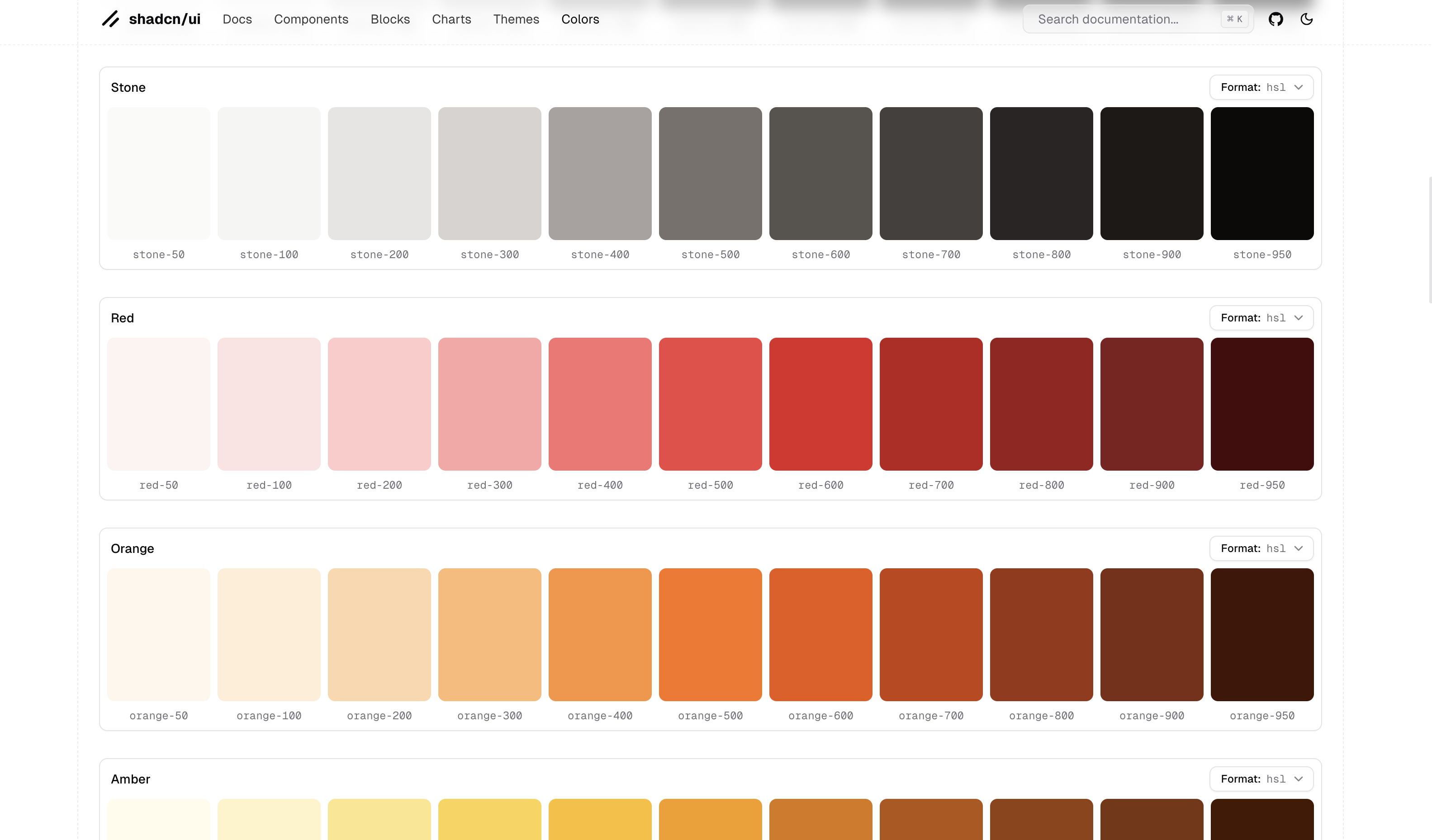Open the Components navigation link

(311, 19)
